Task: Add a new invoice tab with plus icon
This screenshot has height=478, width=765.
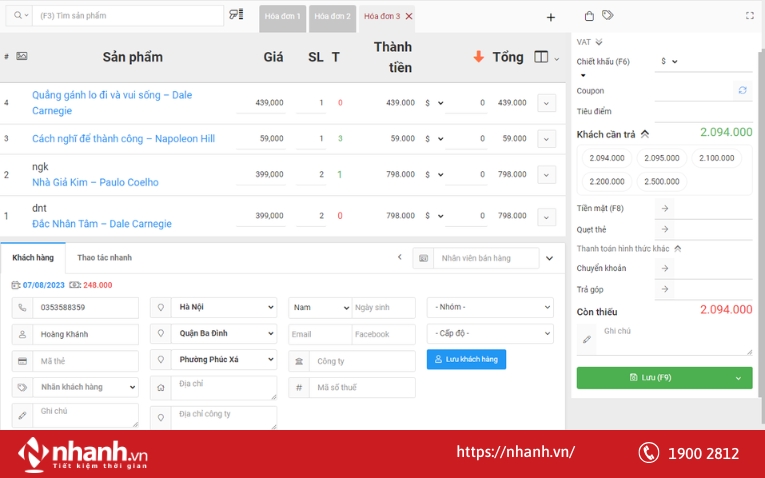Action: tap(550, 17)
